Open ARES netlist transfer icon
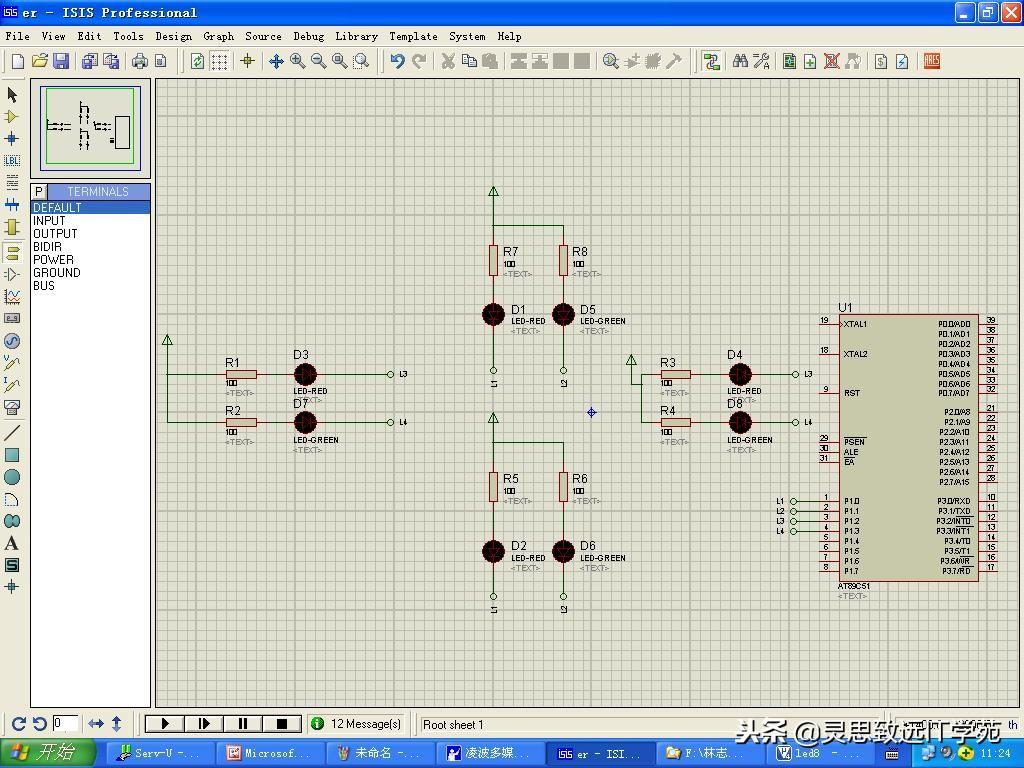 point(931,61)
